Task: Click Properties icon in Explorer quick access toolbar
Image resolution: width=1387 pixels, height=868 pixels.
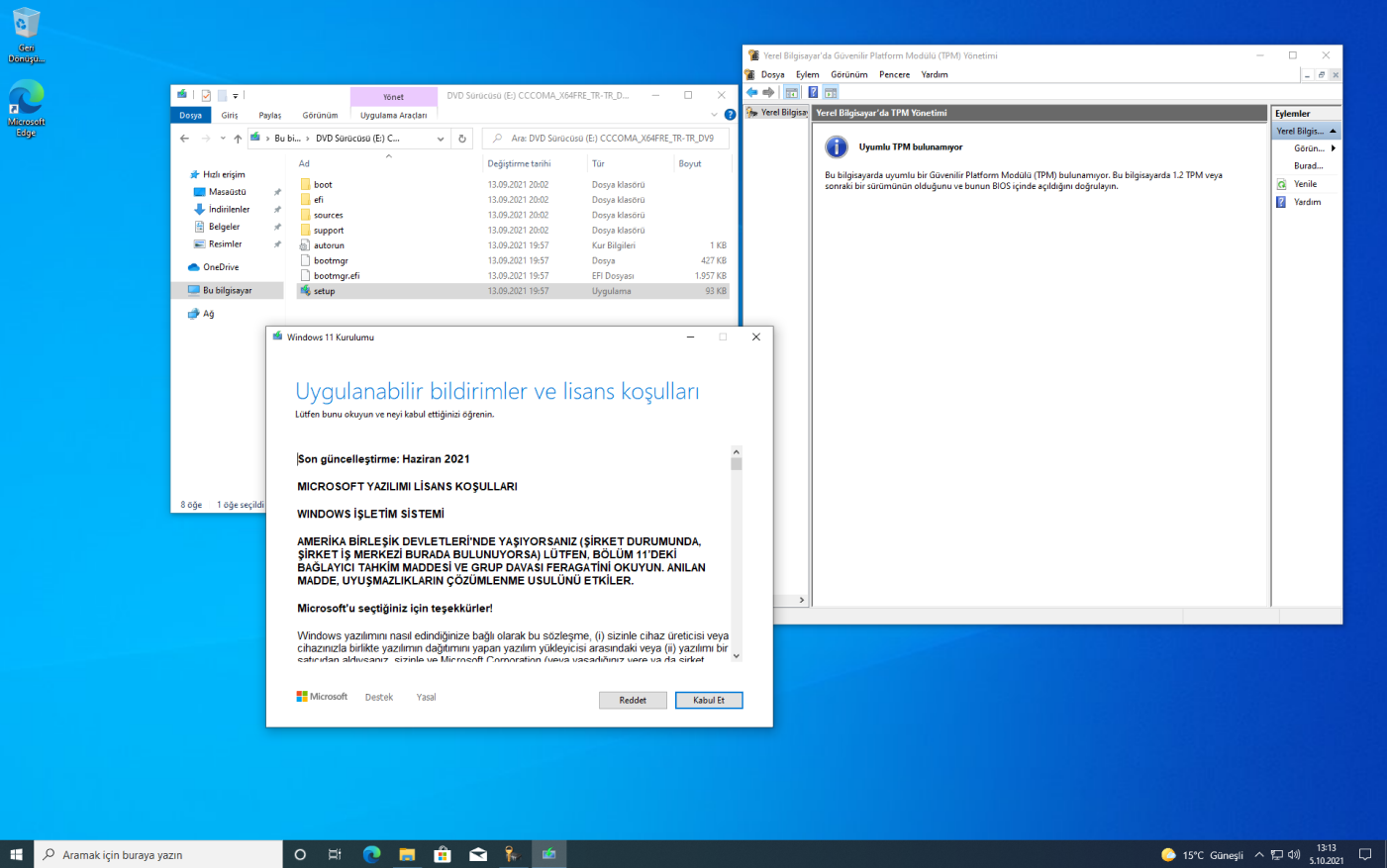Action: (x=206, y=96)
